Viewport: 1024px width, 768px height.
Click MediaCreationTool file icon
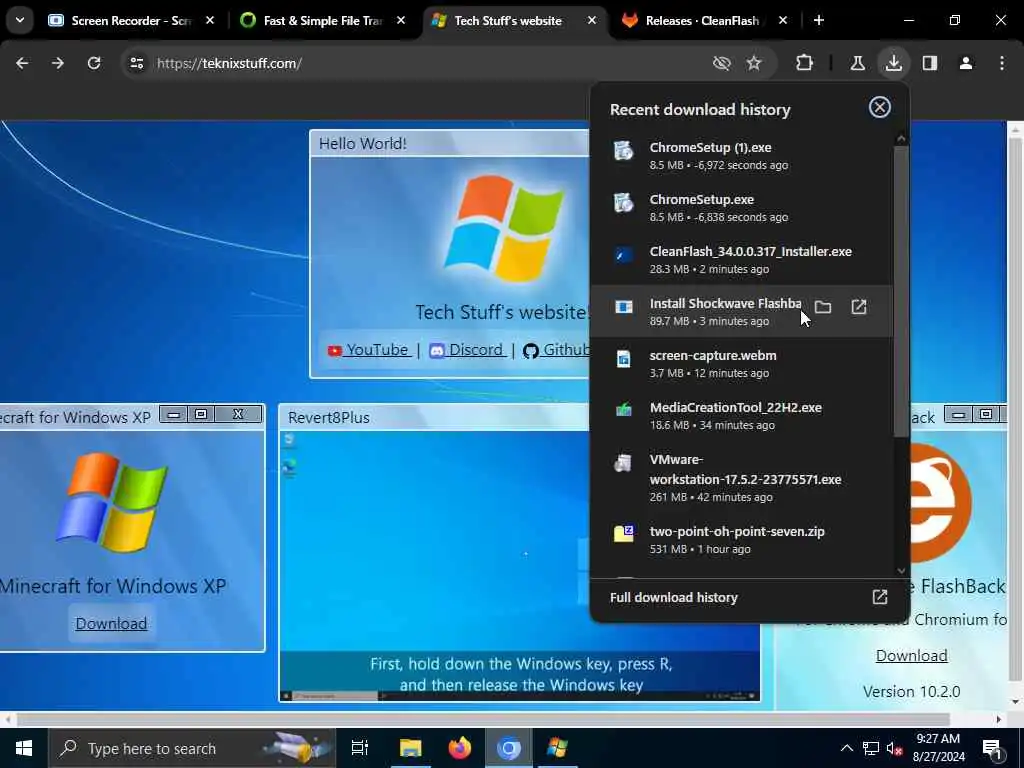click(624, 409)
